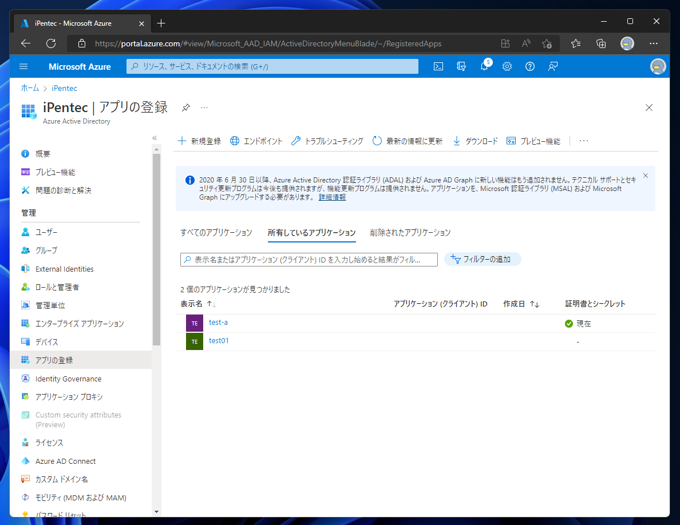Select アプリの登録 in the left menu

tap(81, 360)
